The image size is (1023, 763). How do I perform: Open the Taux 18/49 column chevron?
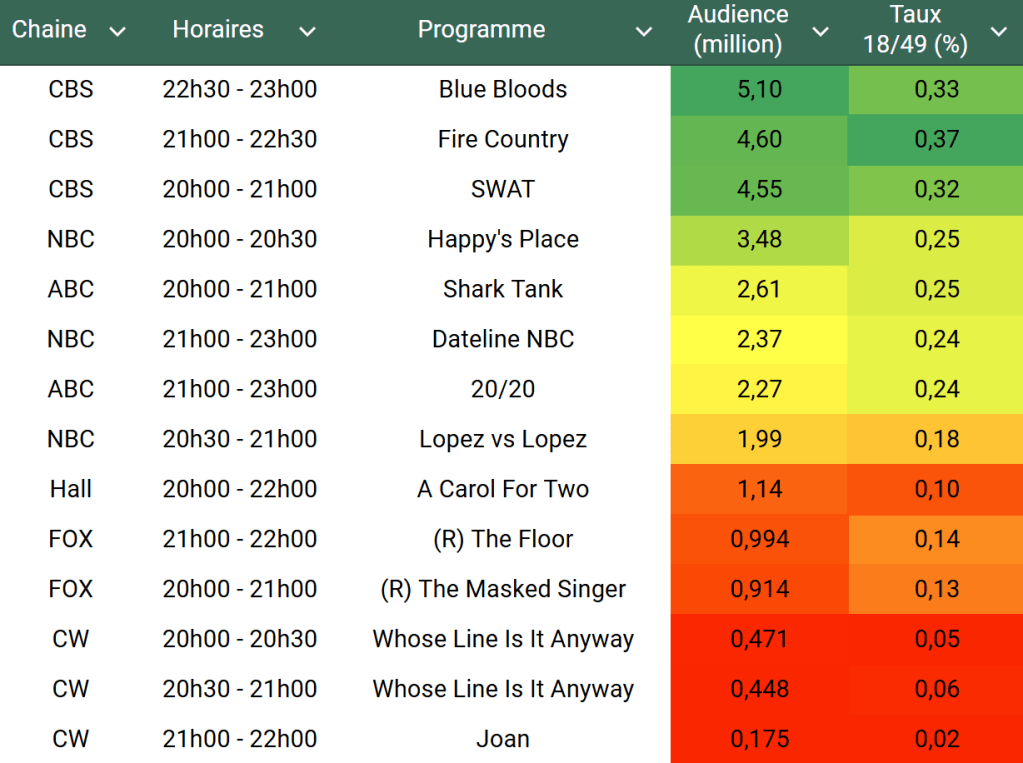pyautogui.click(x=998, y=31)
